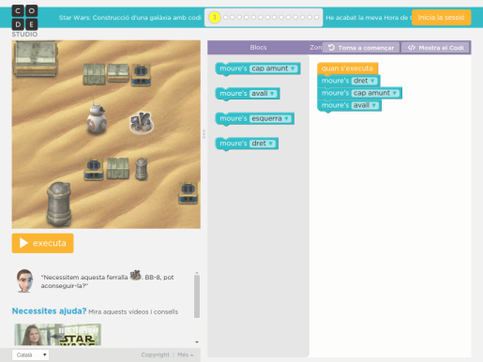Click the instructions panel scrollbar
The width and height of the screenshot is (483, 362).
pyautogui.click(x=197, y=297)
